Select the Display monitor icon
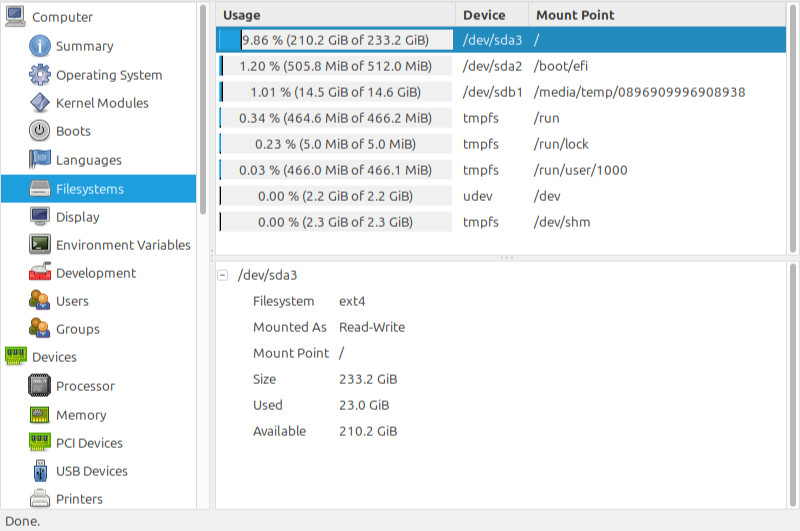The image size is (800, 531). 40,217
